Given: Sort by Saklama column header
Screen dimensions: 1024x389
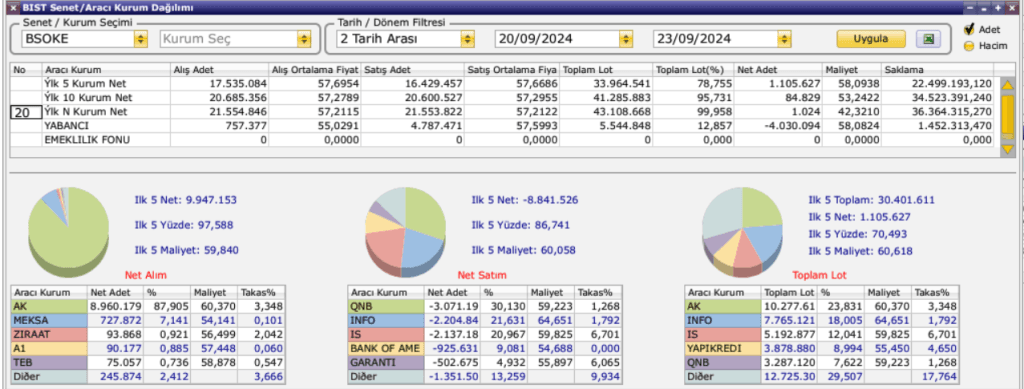Looking at the screenshot, I should click(937, 69).
